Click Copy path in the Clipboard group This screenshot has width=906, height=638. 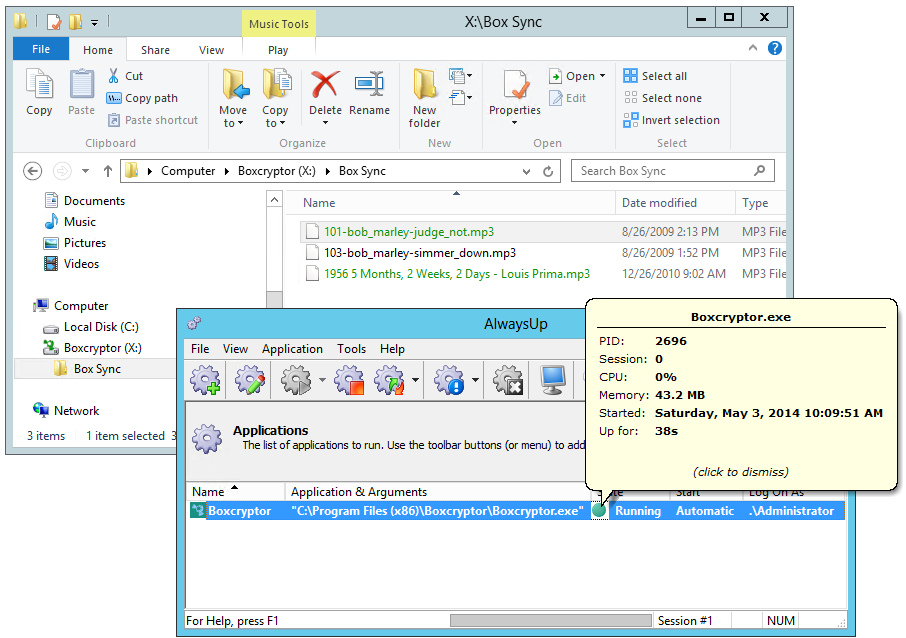[x=142, y=98]
